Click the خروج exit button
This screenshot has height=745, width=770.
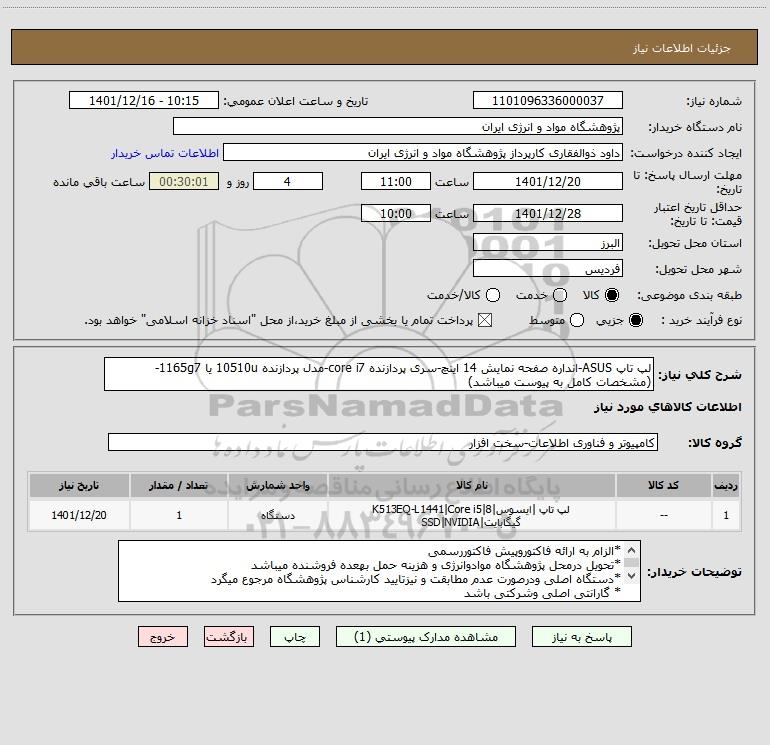tap(163, 637)
